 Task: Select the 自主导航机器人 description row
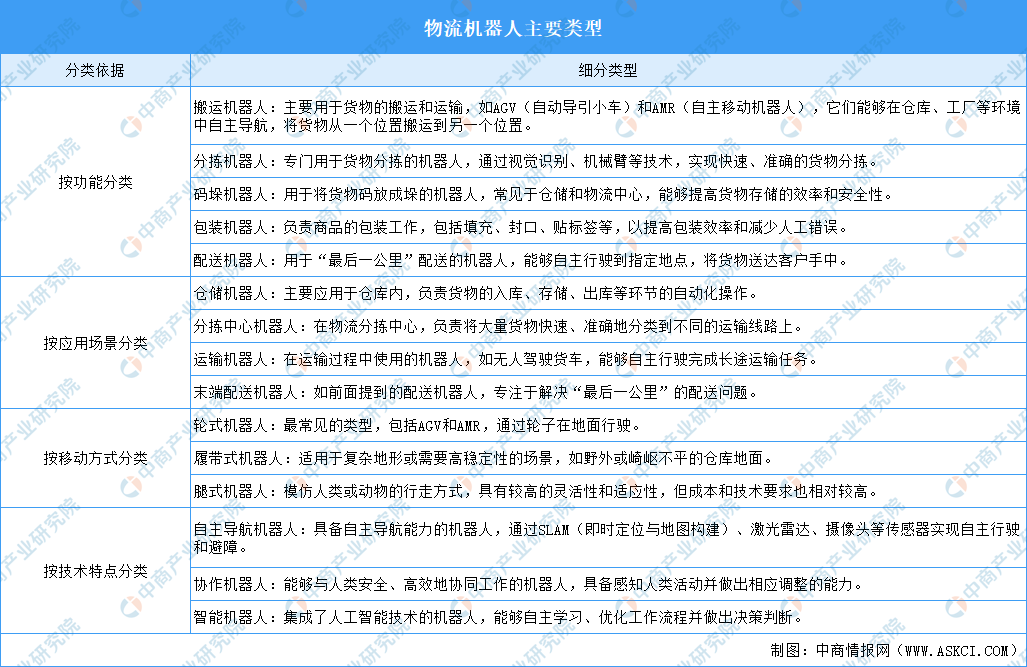pyautogui.click(x=608, y=537)
